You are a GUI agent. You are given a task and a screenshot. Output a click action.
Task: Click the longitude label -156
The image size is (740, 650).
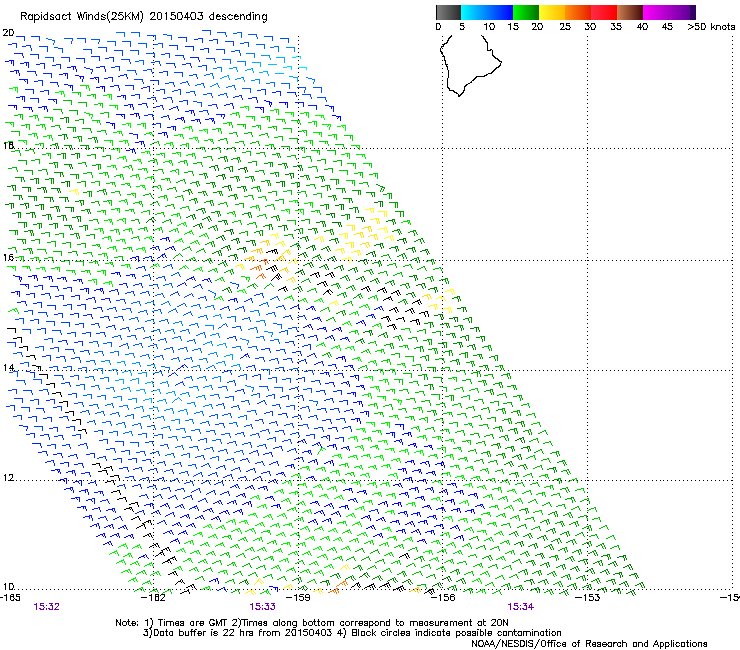coord(443,598)
